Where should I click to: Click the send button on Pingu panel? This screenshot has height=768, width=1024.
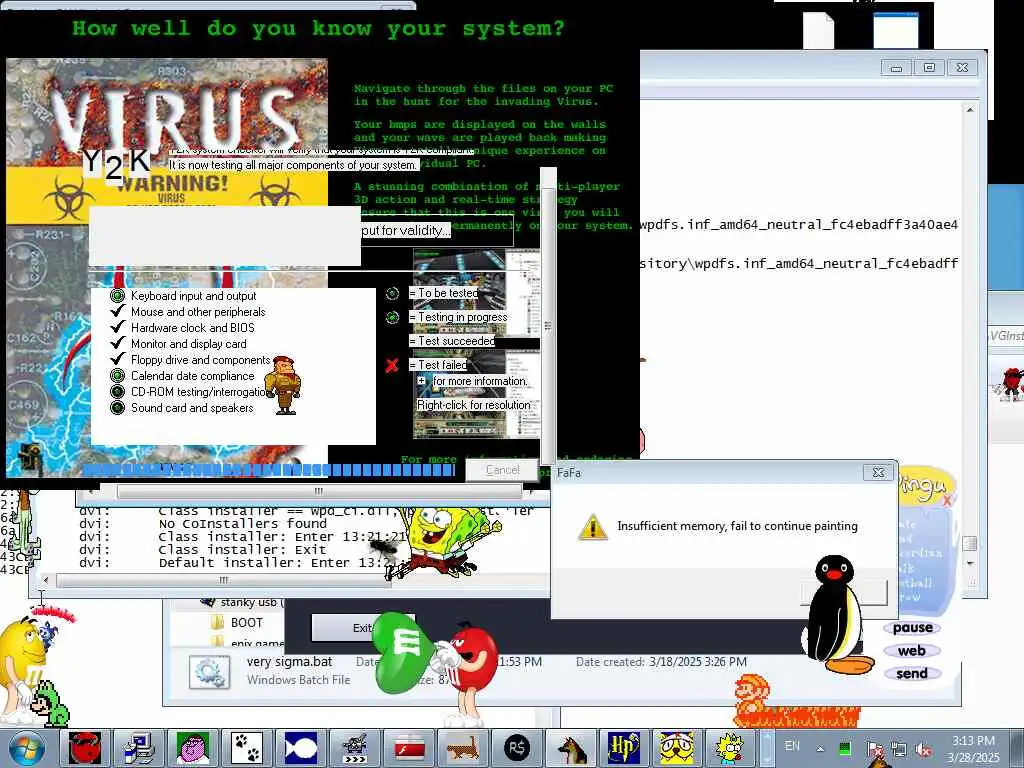tap(912, 673)
